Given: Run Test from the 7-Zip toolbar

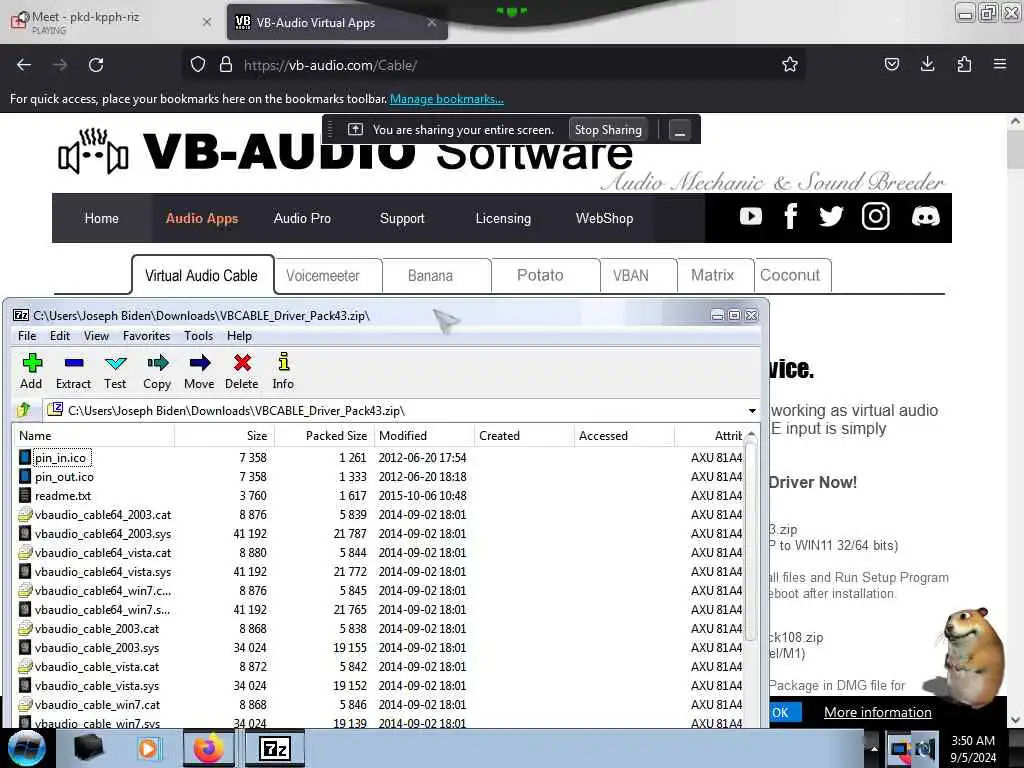Looking at the screenshot, I should pyautogui.click(x=116, y=371).
